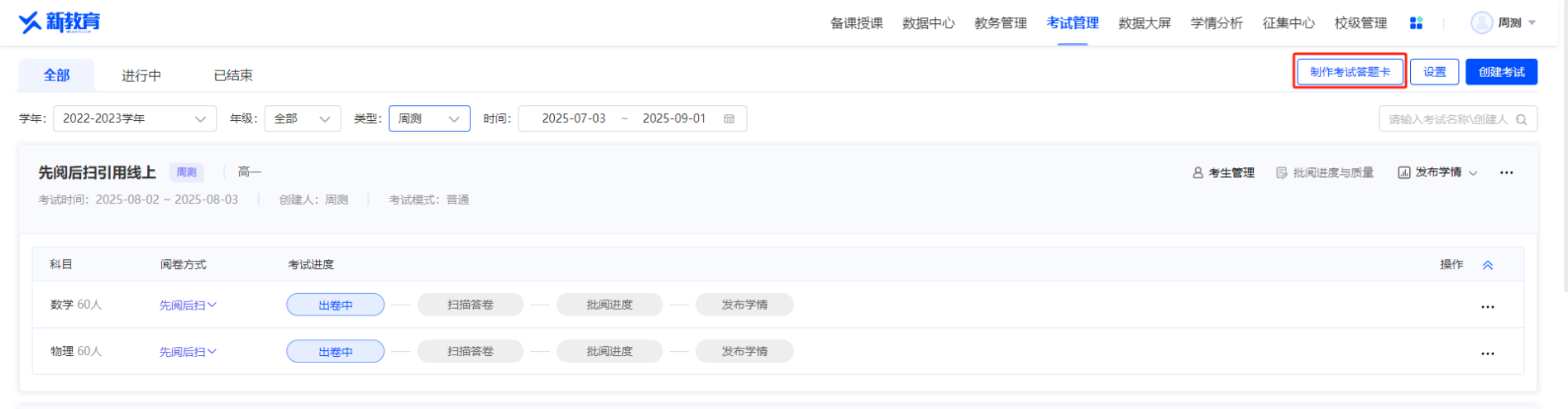Open the date range calendar icon
This screenshot has height=409, width=1568.
point(729,118)
